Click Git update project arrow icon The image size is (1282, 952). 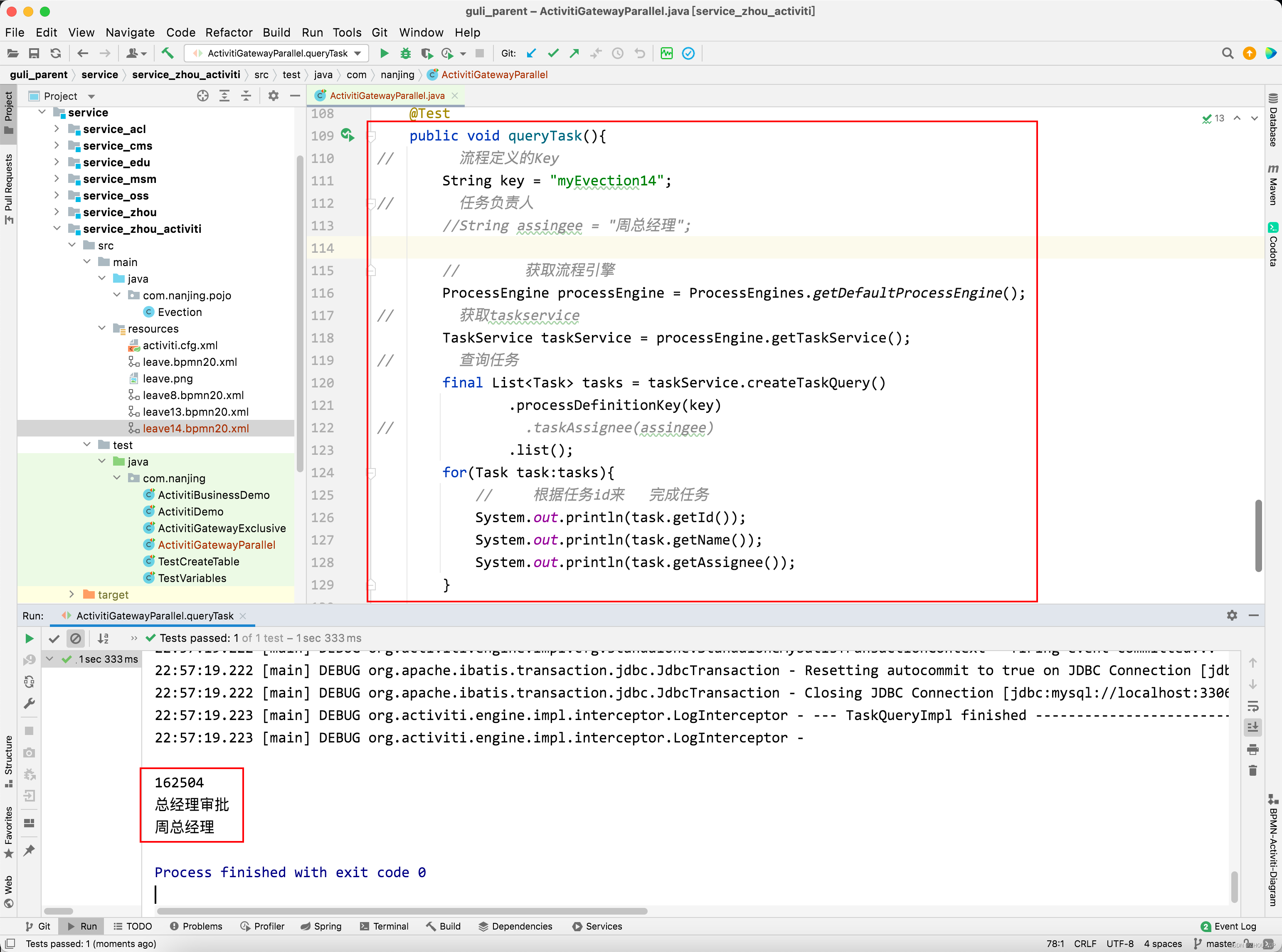tap(531, 54)
